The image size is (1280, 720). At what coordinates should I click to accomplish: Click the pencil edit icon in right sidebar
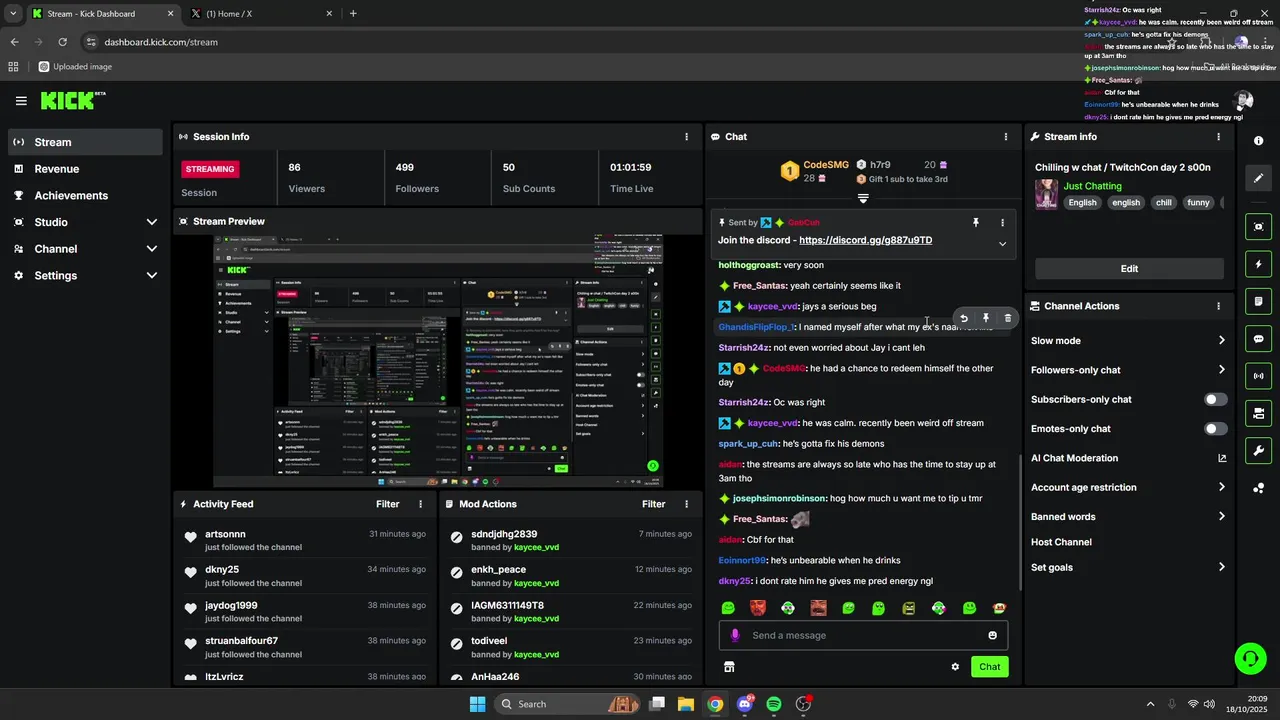point(1259,178)
